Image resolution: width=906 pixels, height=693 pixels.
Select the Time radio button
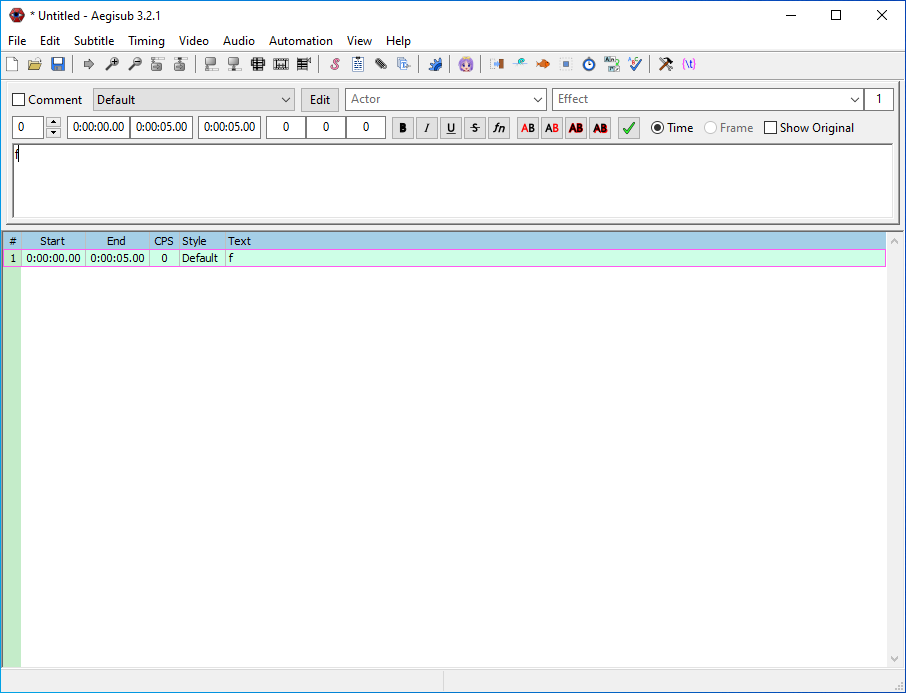(657, 128)
